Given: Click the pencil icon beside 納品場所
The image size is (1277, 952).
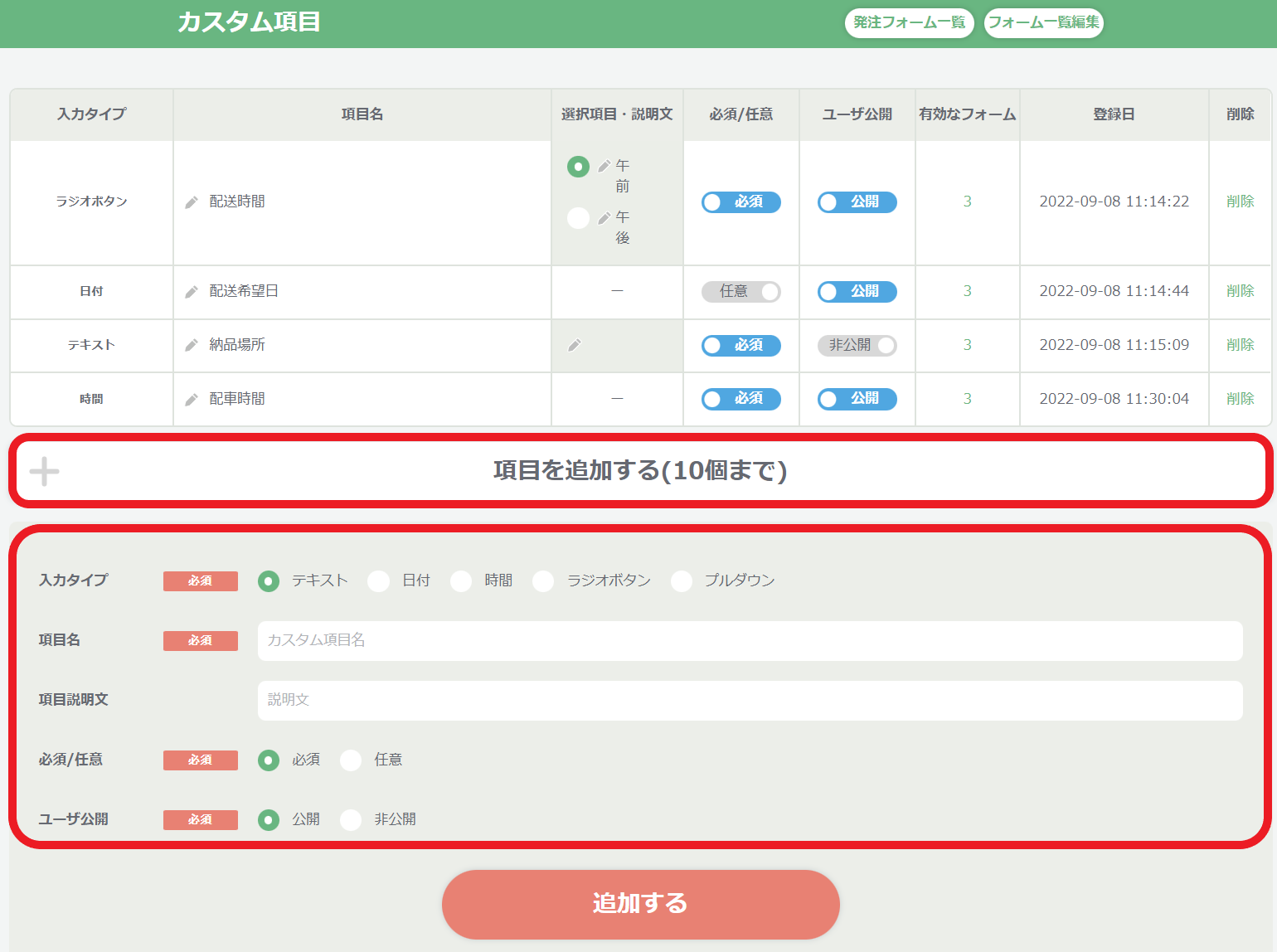Looking at the screenshot, I should pos(192,345).
